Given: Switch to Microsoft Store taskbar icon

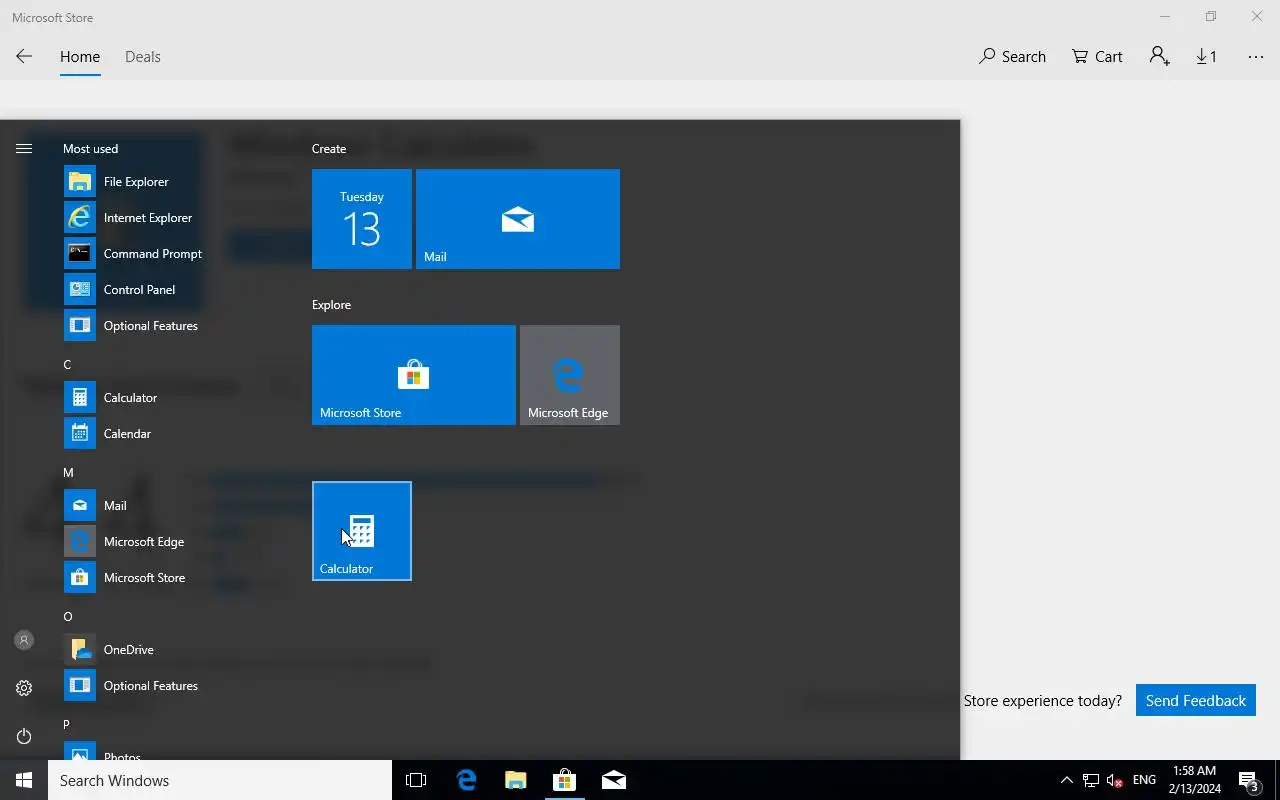Looking at the screenshot, I should (564, 780).
